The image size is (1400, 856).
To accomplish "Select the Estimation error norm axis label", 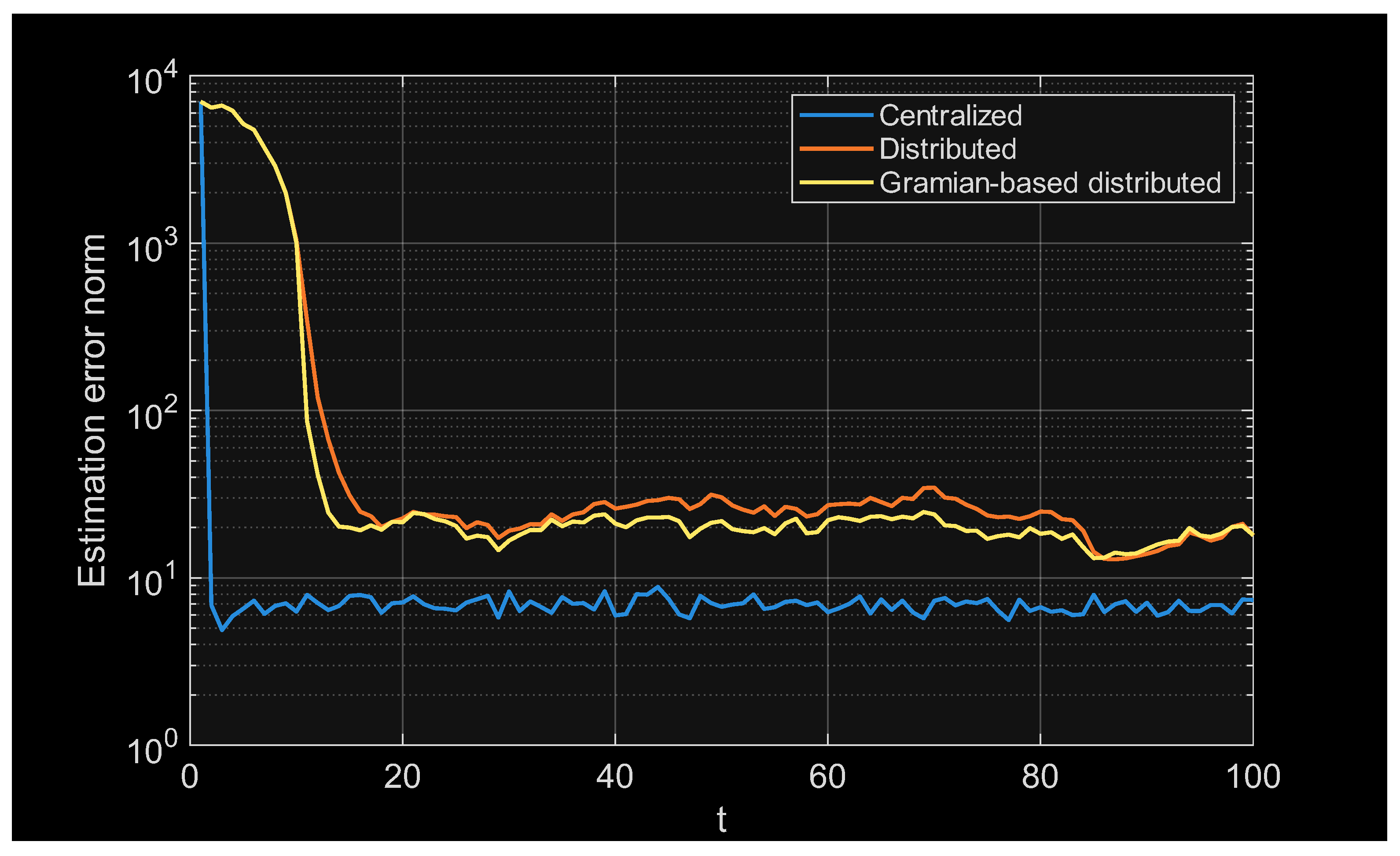I will tap(92, 410).
